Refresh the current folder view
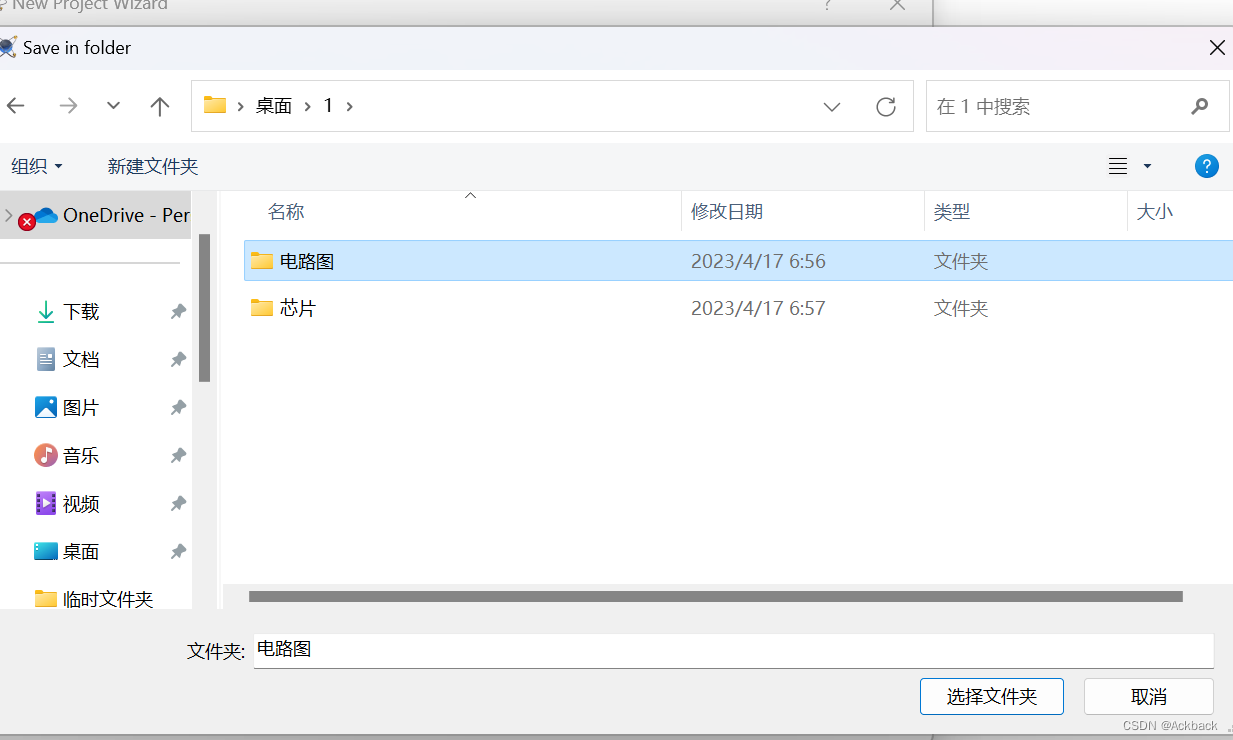This screenshot has width=1233, height=740. click(x=886, y=105)
